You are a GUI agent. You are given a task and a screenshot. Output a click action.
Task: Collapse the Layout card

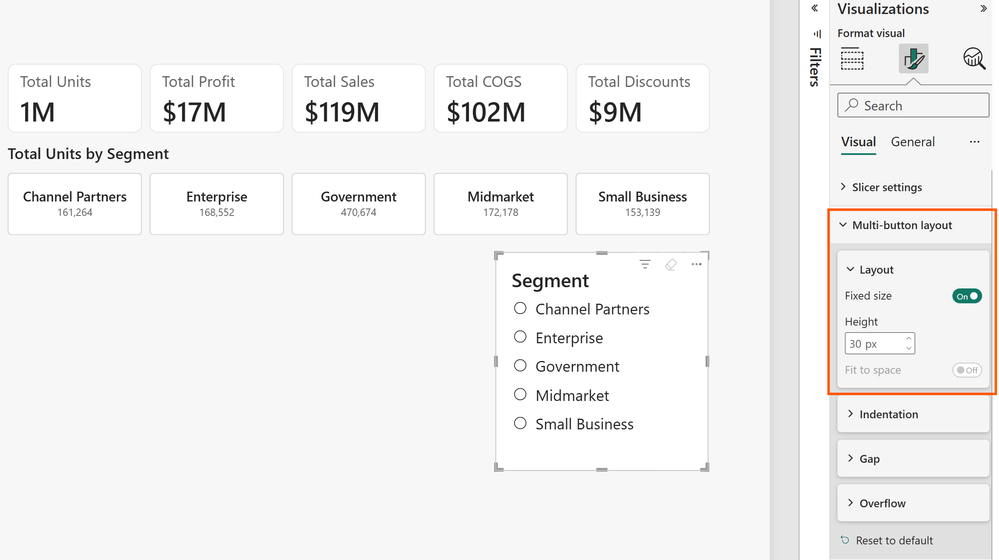coord(913,270)
